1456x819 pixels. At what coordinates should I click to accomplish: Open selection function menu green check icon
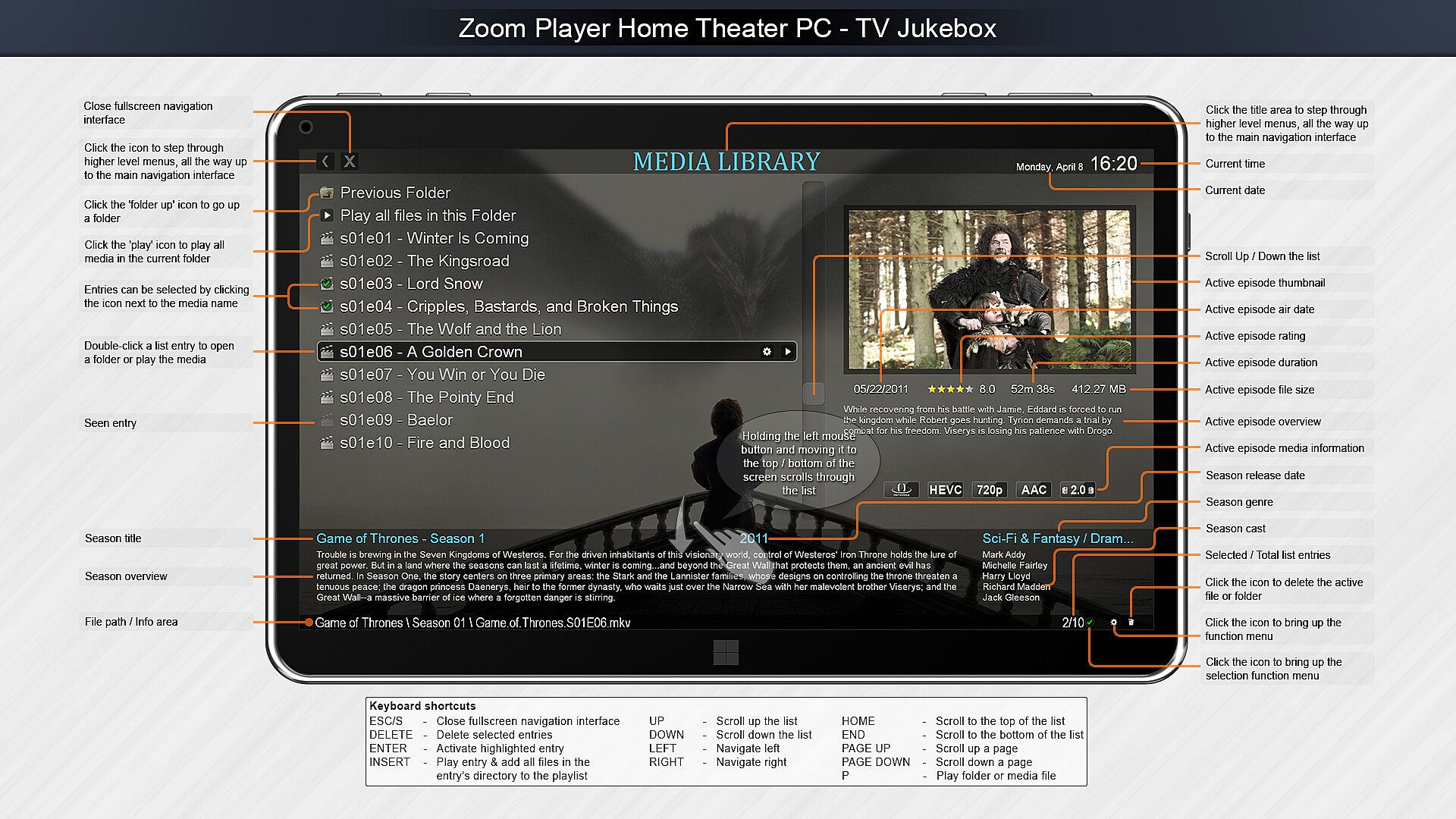pos(1090,622)
